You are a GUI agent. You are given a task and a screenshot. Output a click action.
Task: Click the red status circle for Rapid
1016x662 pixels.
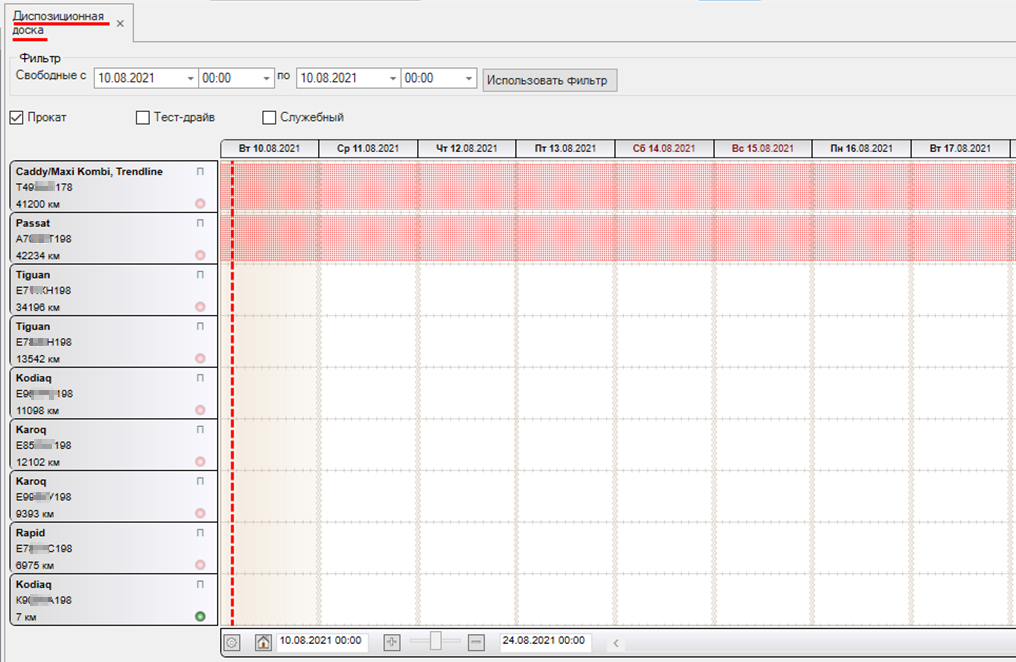pos(200,565)
